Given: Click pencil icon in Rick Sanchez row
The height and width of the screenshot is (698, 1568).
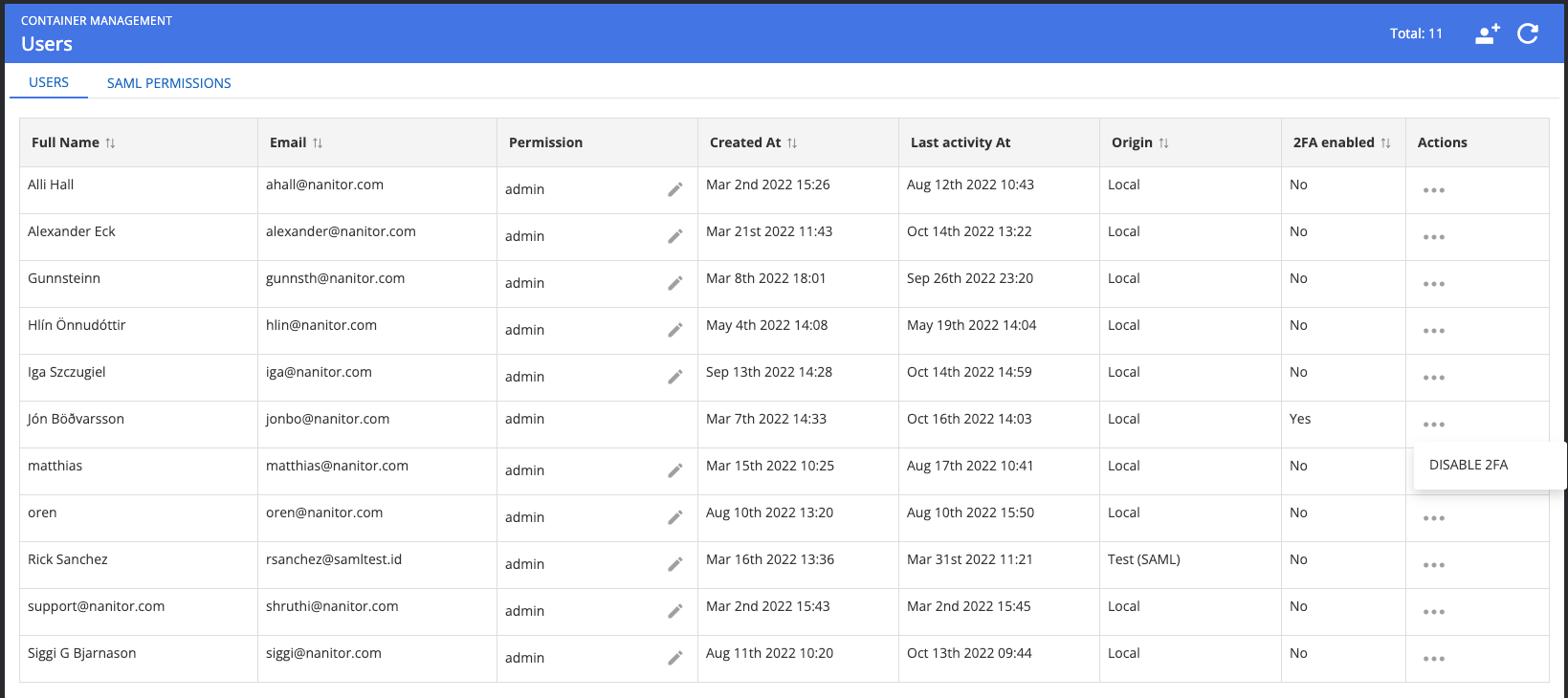Looking at the screenshot, I should click(x=674, y=564).
